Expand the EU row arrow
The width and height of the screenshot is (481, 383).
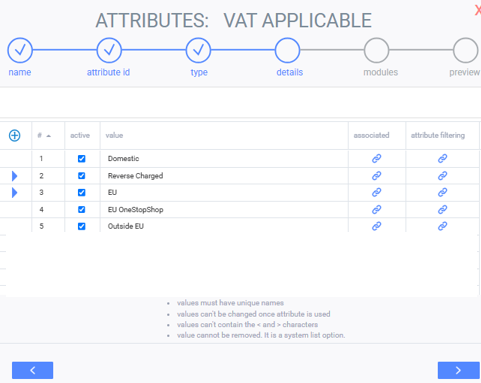(14, 193)
